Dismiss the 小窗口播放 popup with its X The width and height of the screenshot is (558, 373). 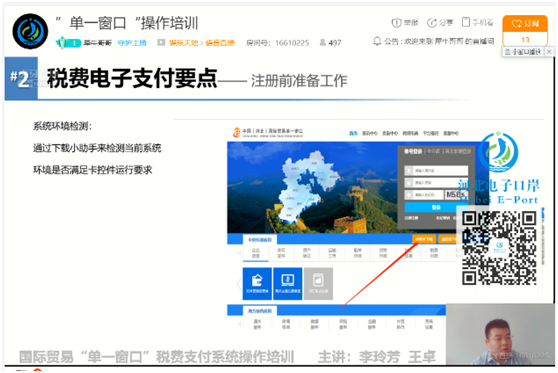tap(549, 52)
